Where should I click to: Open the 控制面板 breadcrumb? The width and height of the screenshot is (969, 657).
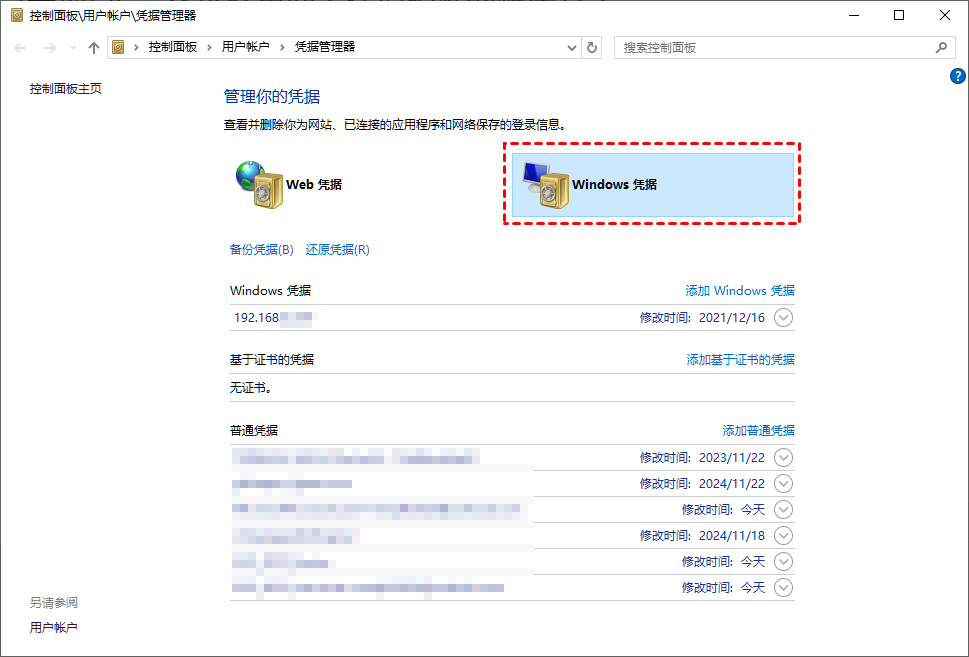tap(172, 47)
